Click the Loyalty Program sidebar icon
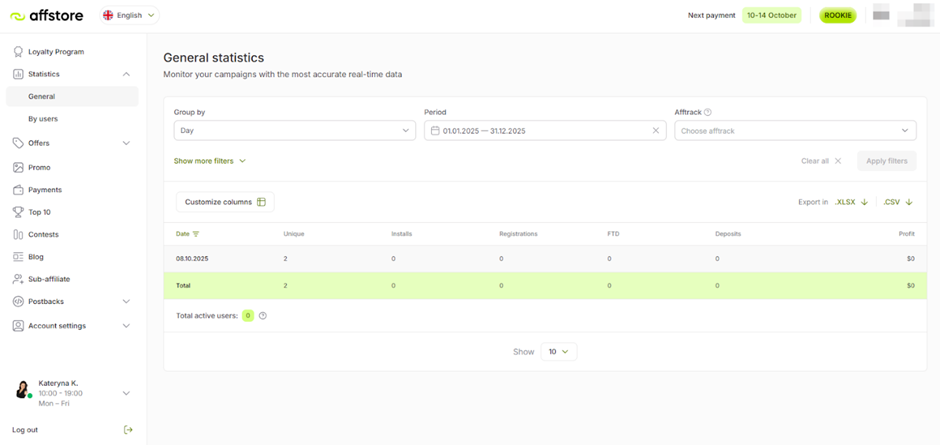 (18, 52)
